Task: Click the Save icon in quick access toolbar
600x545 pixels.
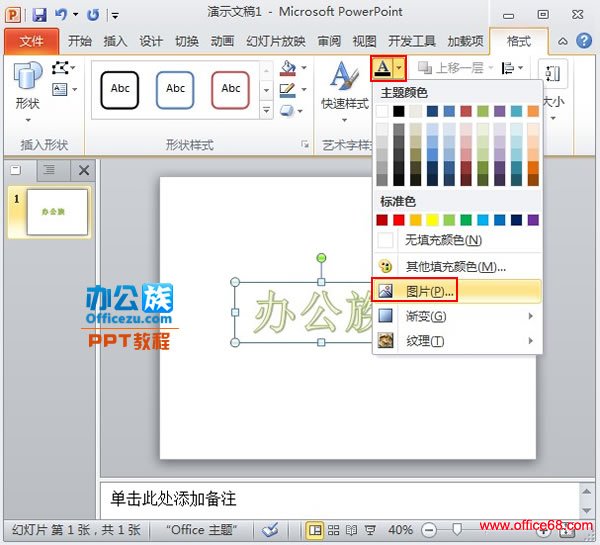Action: 39,15
